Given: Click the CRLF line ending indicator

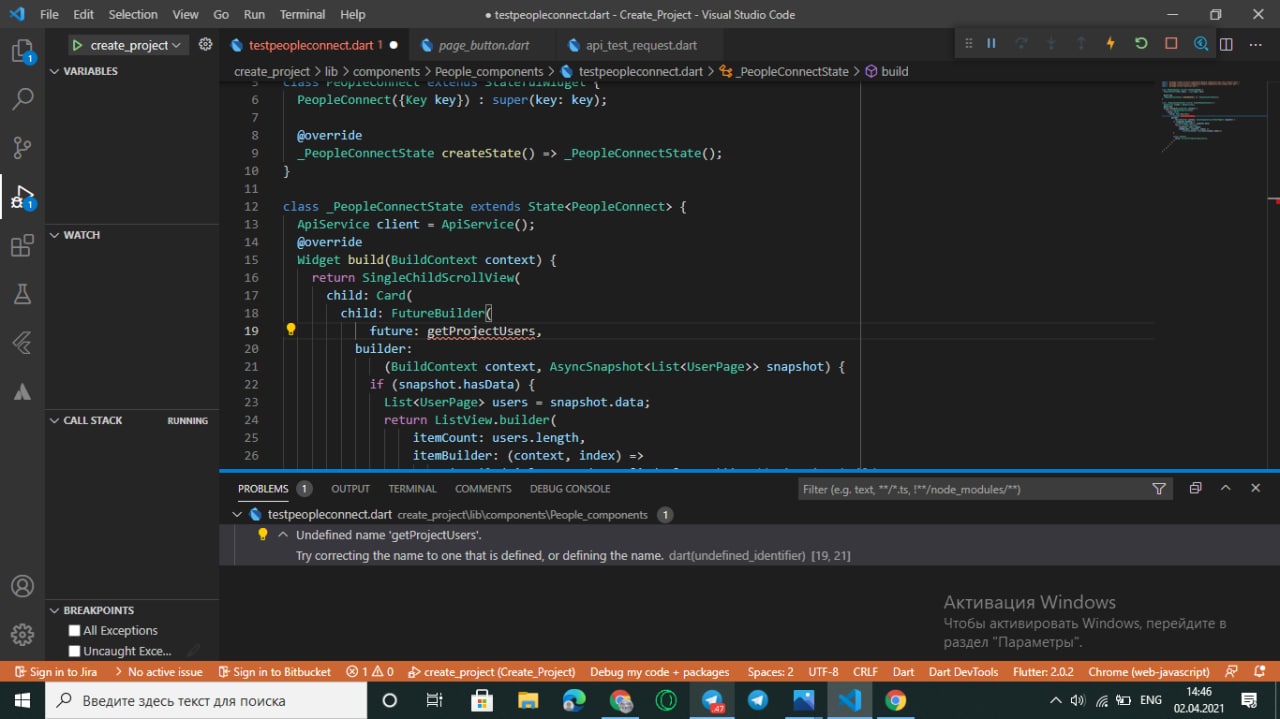Looking at the screenshot, I should (x=865, y=672).
